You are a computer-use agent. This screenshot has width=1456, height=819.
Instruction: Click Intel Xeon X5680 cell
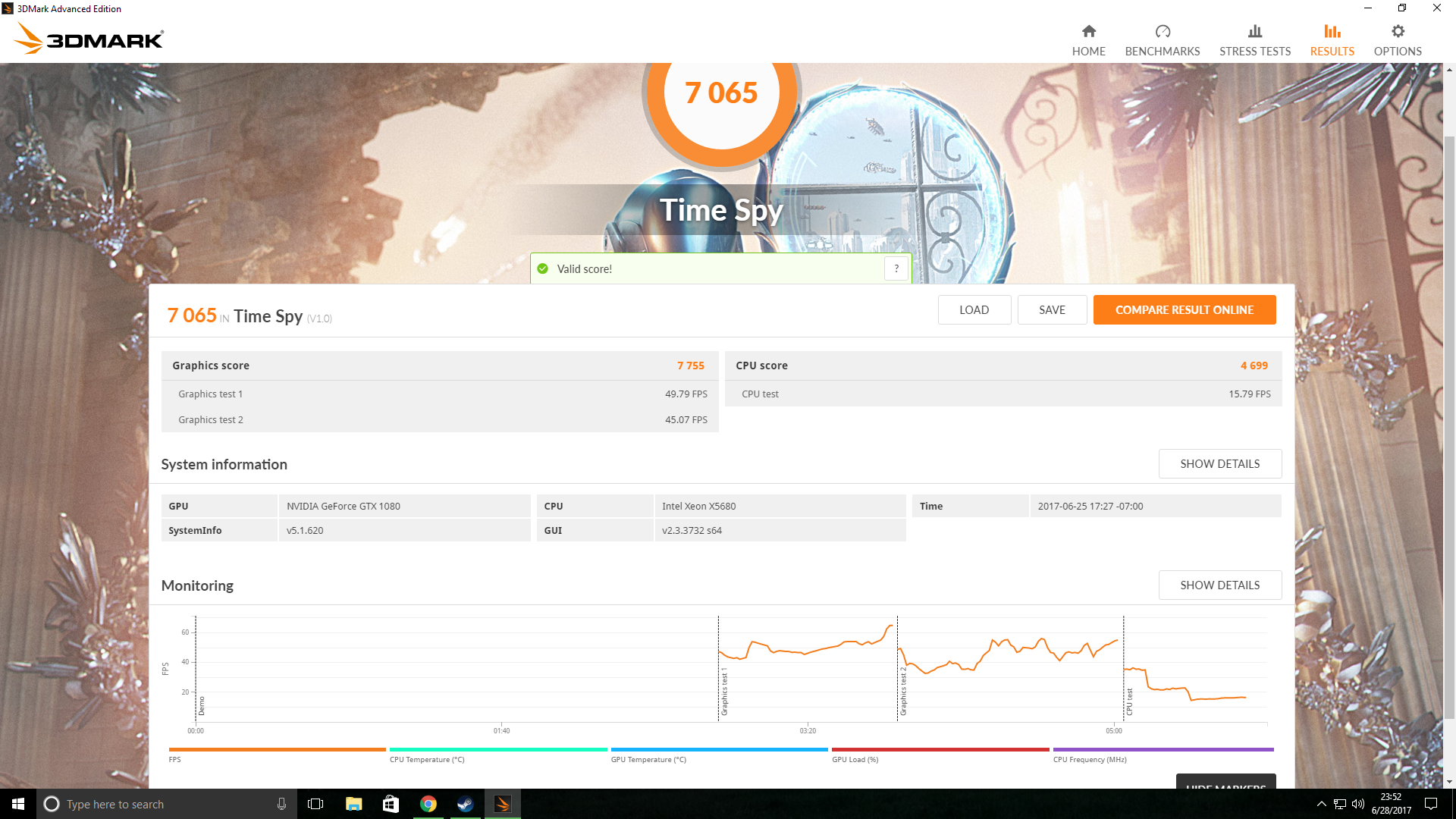(x=780, y=506)
